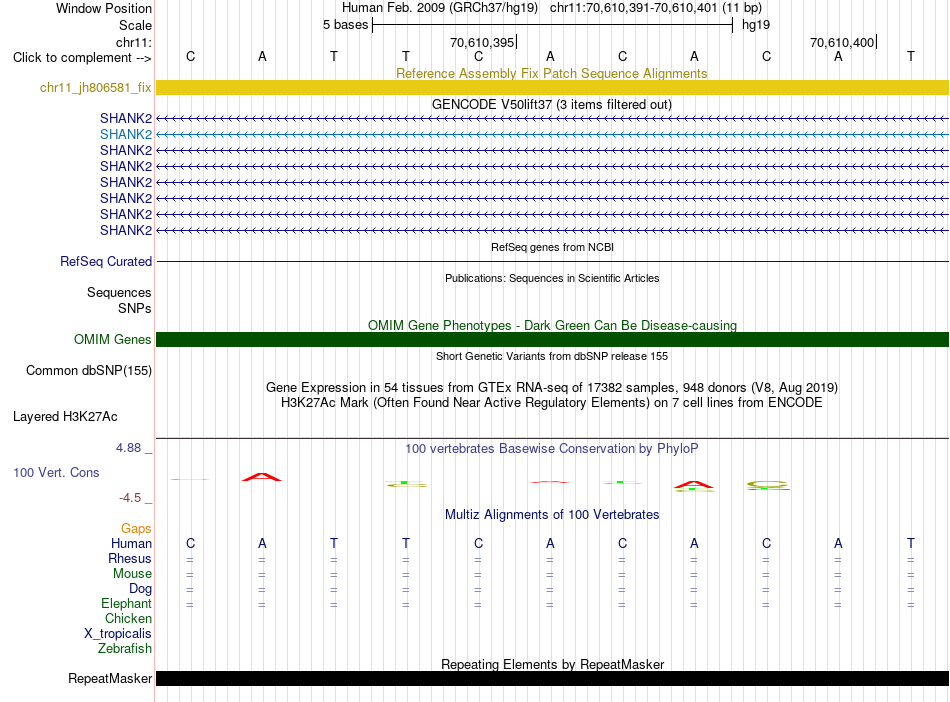This screenshot has width=950, height=702.
Task: Click the Window Position track label
Action: click(x=104, y=8)
